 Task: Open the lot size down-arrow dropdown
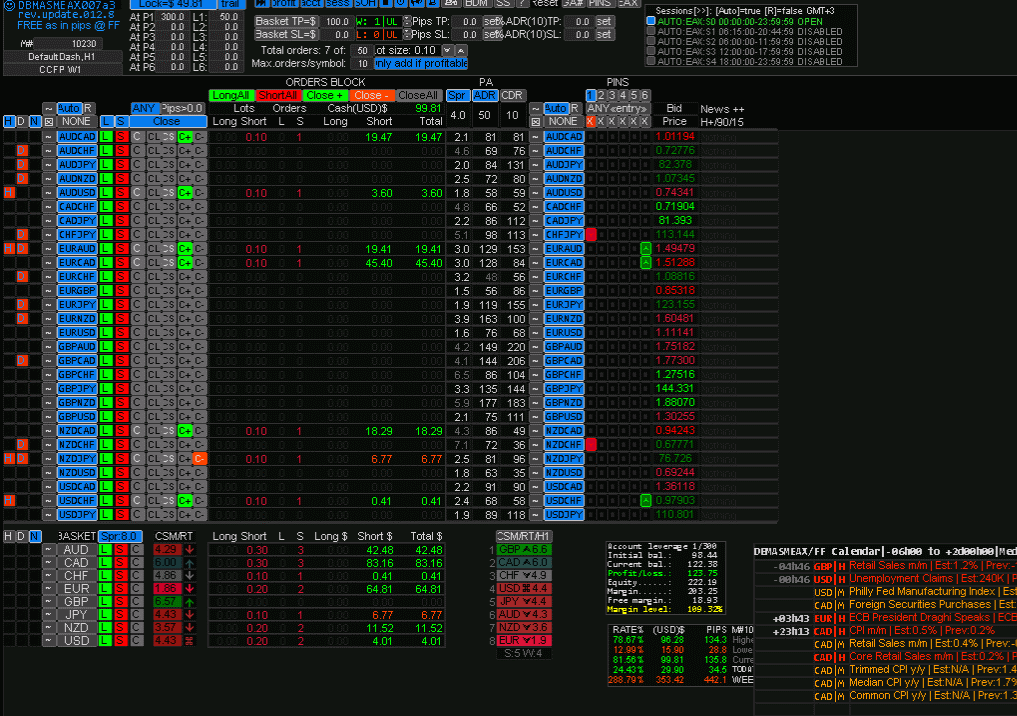447,50
